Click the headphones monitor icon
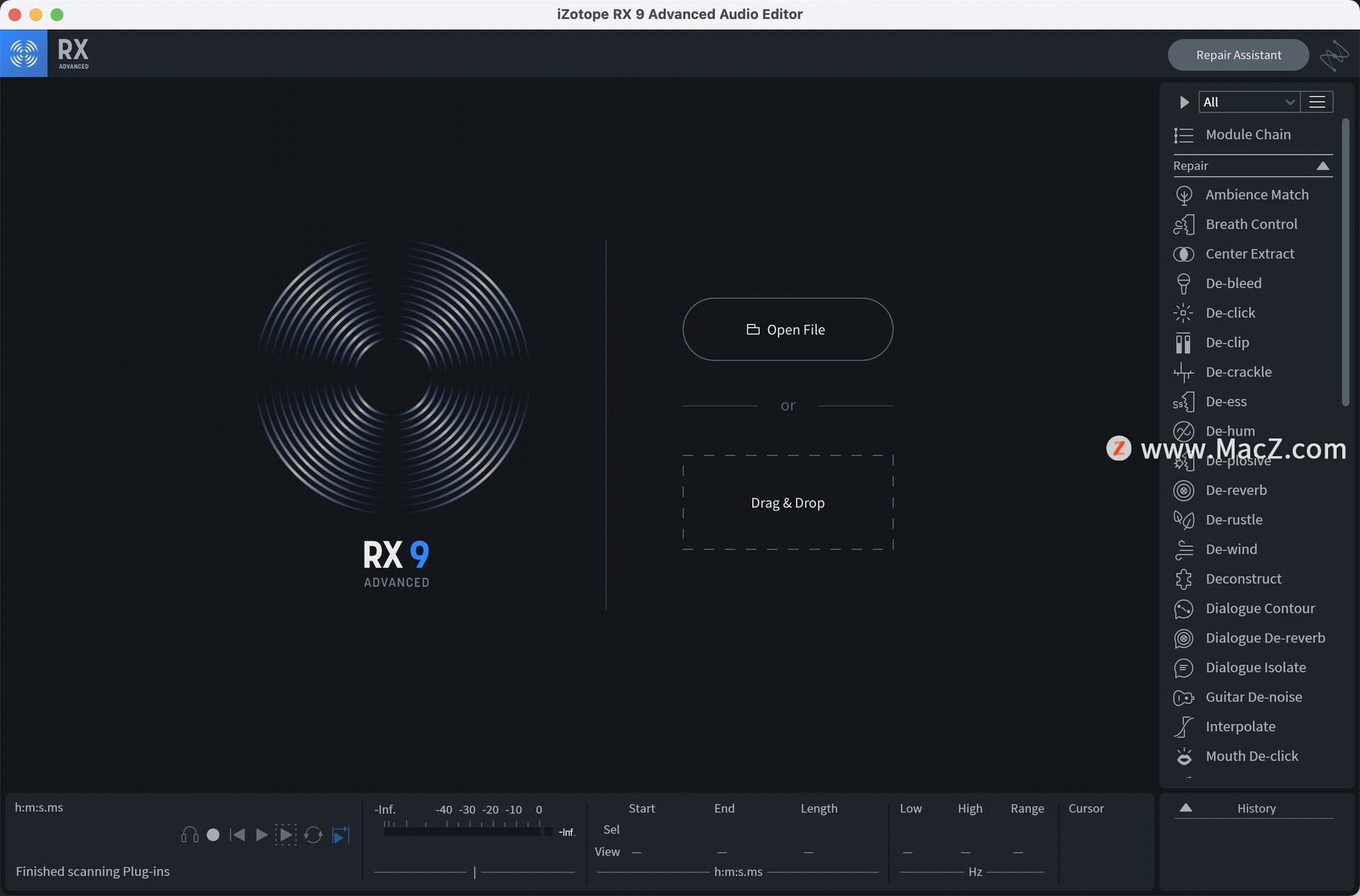This screenshot has height=896, width=1360. 189,835
